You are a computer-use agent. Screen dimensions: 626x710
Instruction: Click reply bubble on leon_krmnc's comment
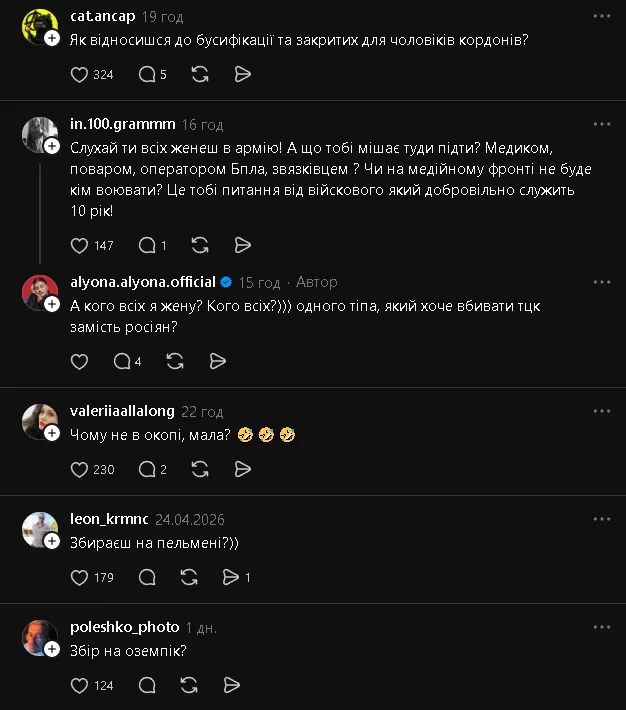147,577
